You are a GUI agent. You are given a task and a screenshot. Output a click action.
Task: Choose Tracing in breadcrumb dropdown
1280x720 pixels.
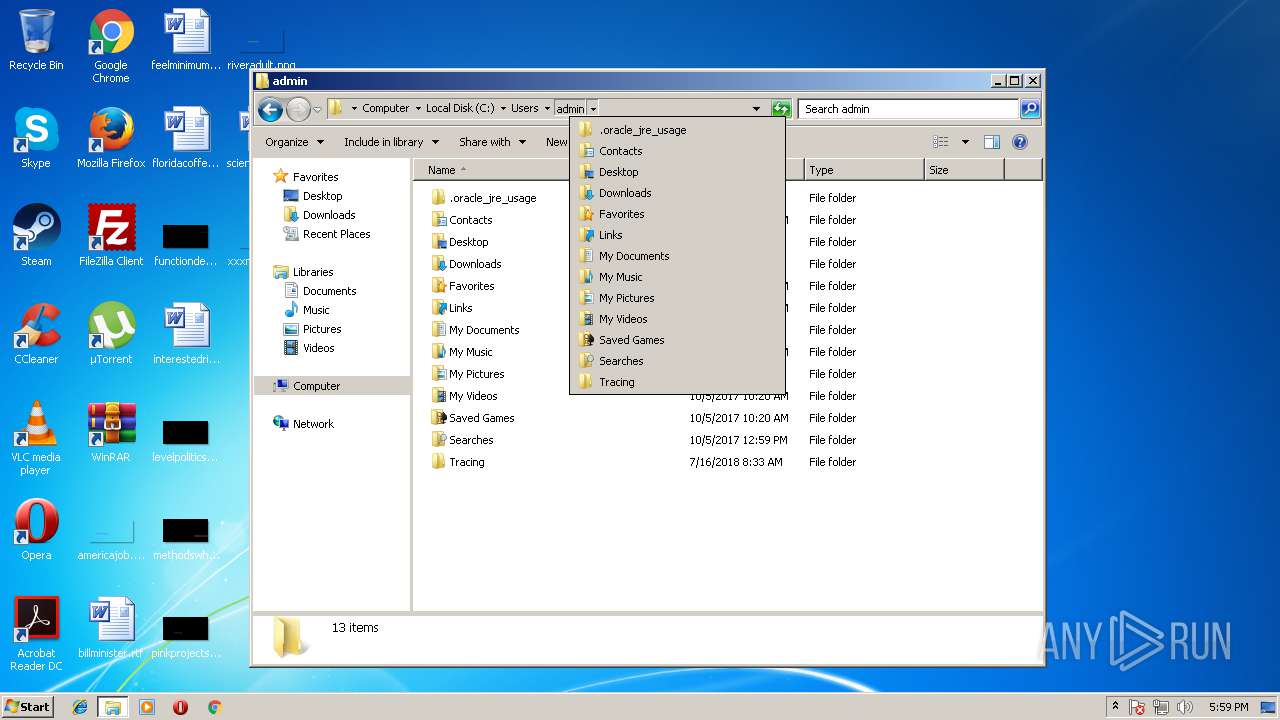pos(677,382)
